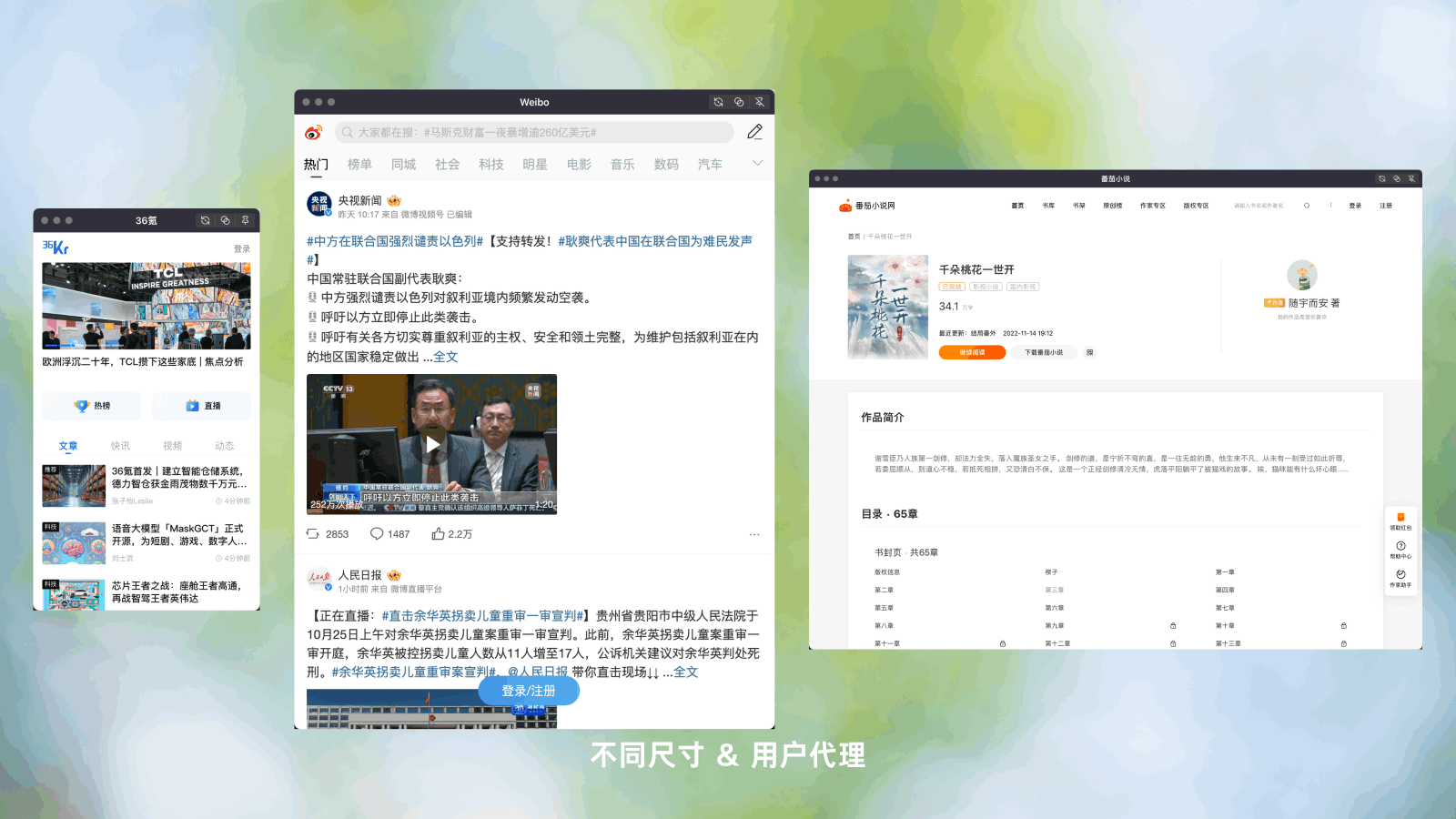Play the CCTV video in the Weibo post
Screen dimensions: 1456x819
pyautogui.click(x=432, y=444)
